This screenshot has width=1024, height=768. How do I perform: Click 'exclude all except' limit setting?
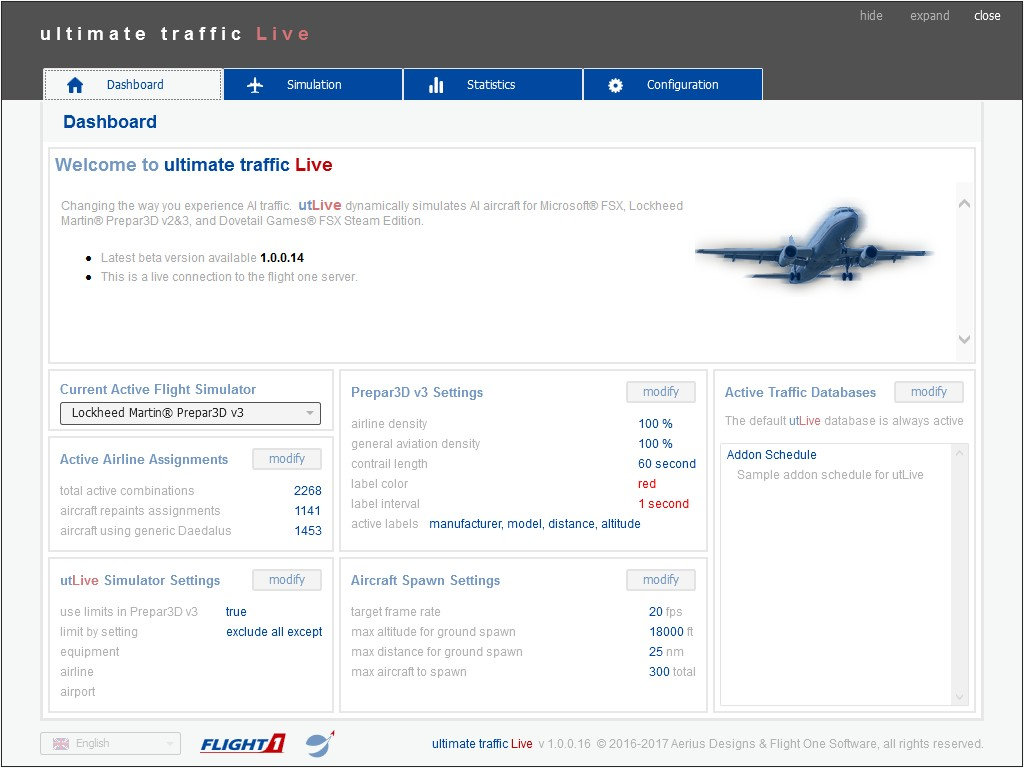[x=274, y=632]
